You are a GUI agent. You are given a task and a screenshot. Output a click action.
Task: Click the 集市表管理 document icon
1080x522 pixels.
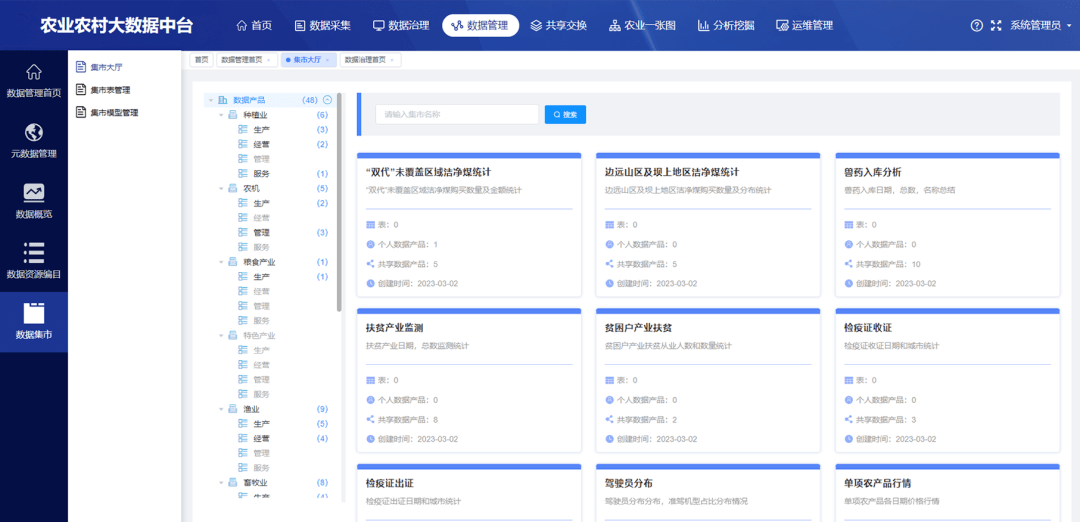81,90
